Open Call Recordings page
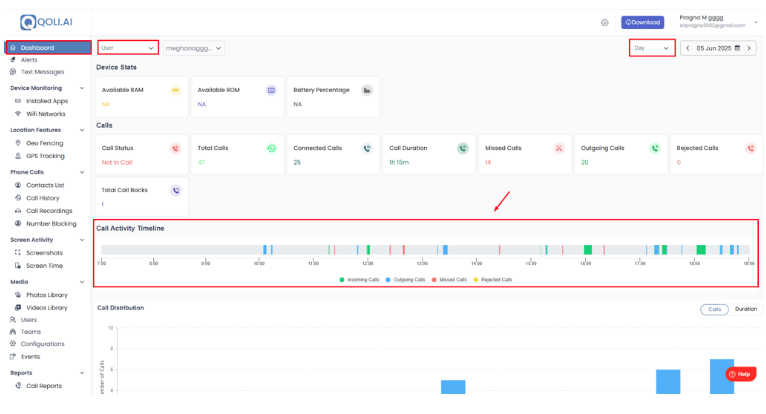The height and width of the screenshot is (414, 766). coord(49,211)
